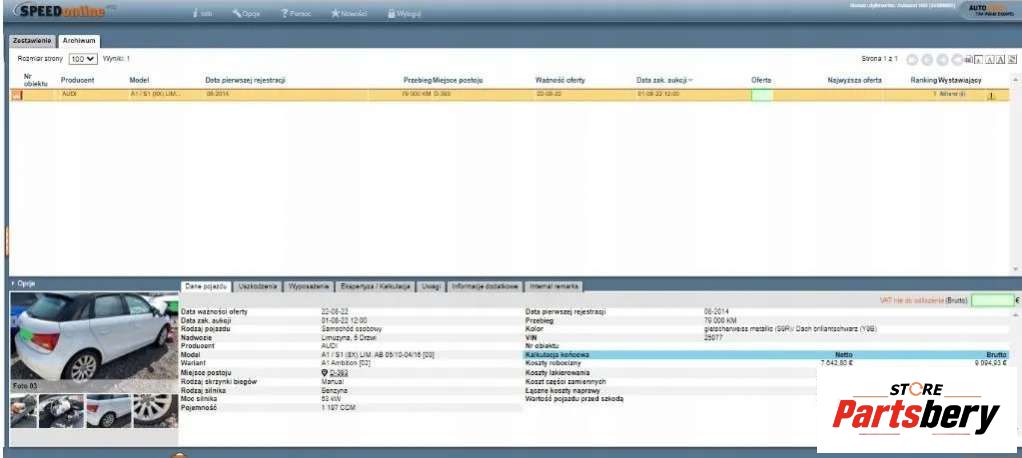
Task: Sort by the Miejsce postoju column header
Action: [458, 80]
